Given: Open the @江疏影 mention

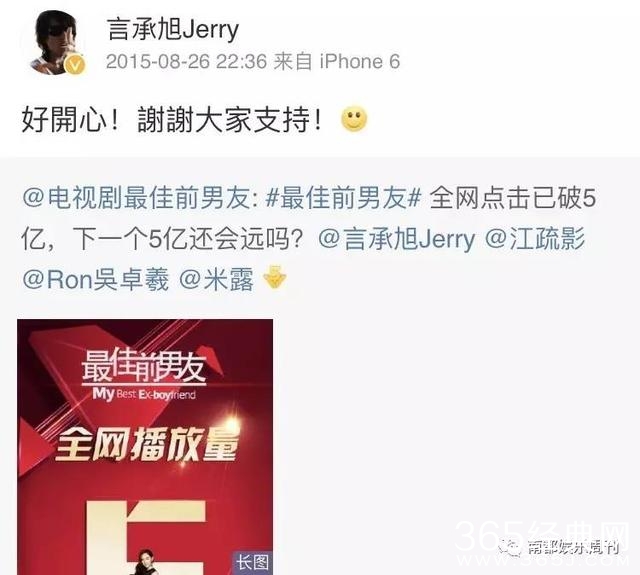Looking at the screenshot, I should coord(535,239).
